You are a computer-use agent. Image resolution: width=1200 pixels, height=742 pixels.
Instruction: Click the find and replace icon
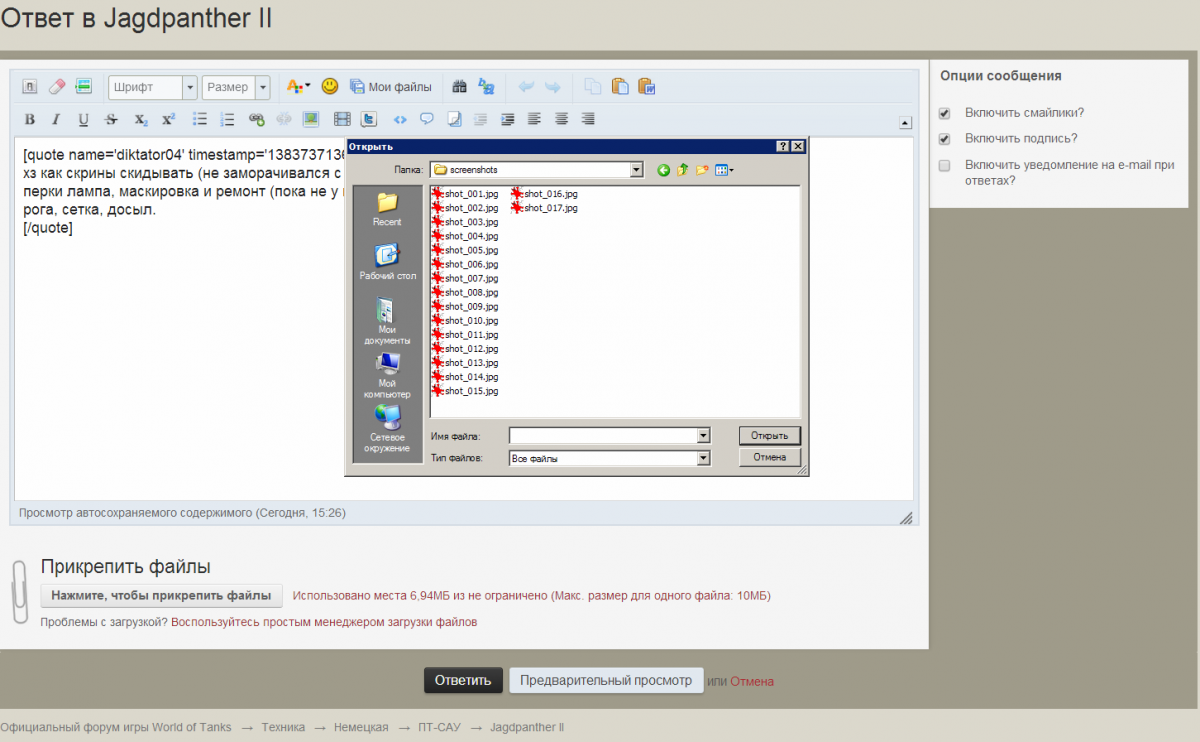[487, 87]
